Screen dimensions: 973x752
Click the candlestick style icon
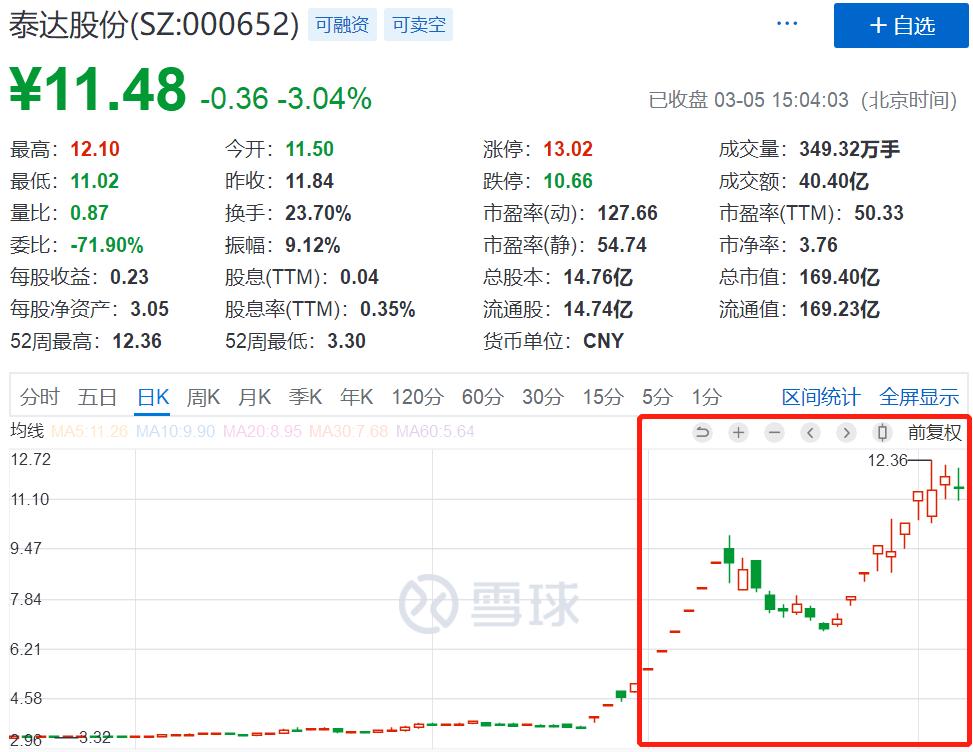point(880,432)
